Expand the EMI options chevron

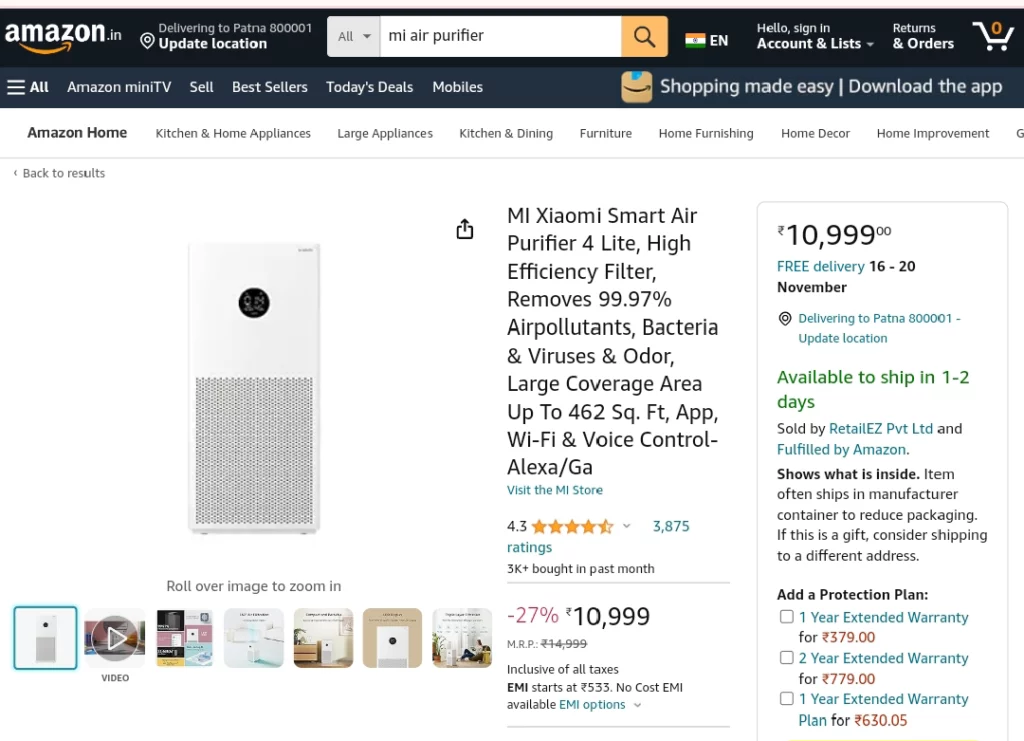point(637,705)
